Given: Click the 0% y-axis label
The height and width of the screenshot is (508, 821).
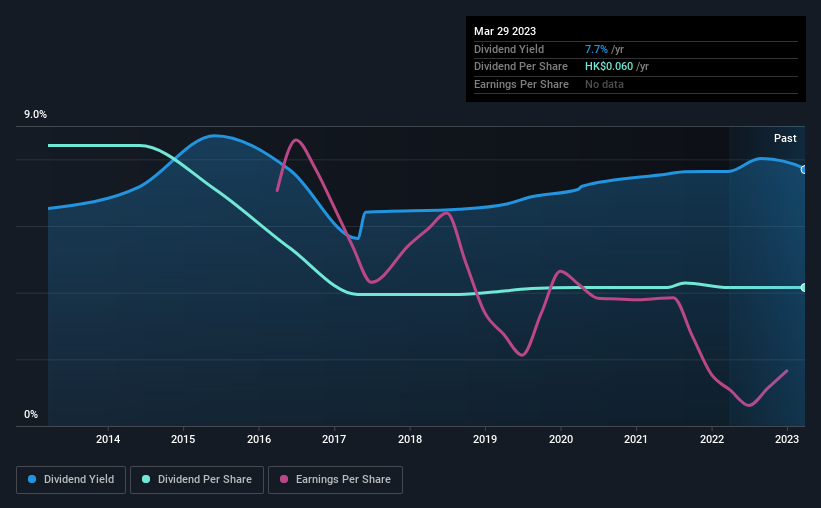Looking at the screenshot, I should point(31,414).
